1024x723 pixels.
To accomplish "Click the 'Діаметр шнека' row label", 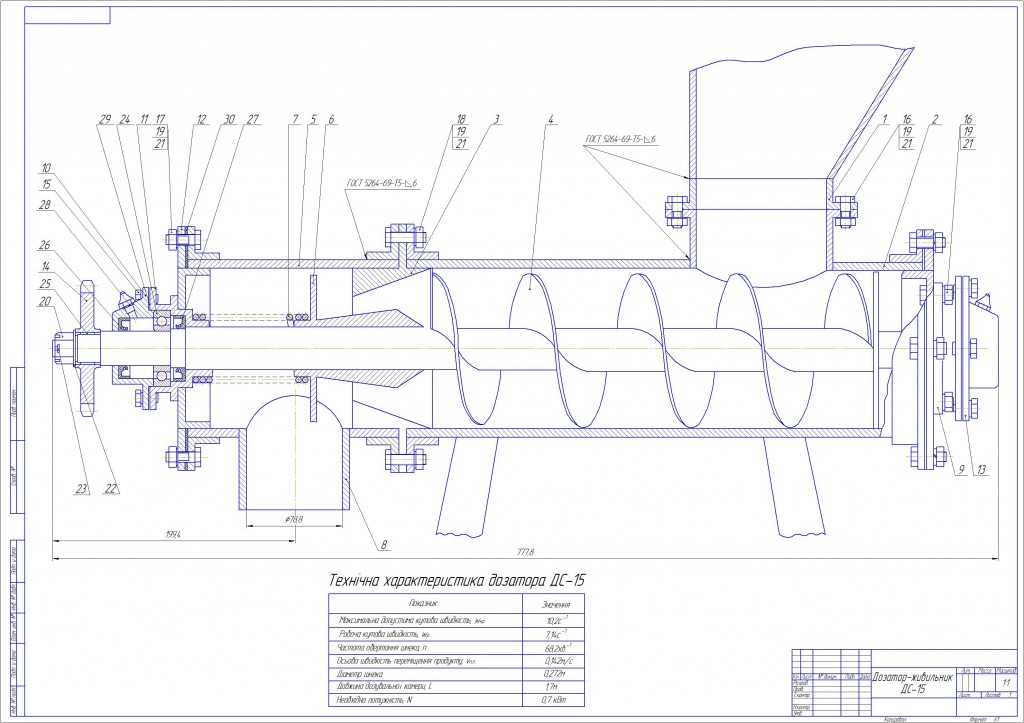I will click(359, 674).
